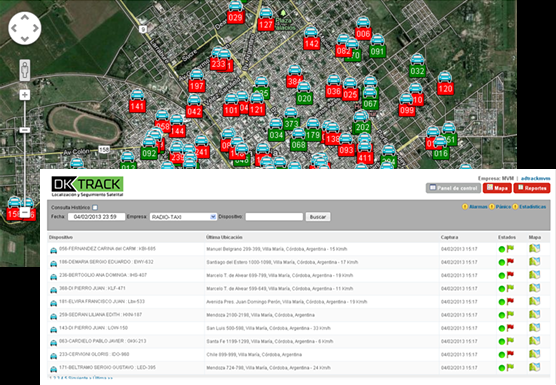This screenshot has height=385, width=556.
Task: Select red taxi marker 099
Action: [x=407, y=105]
